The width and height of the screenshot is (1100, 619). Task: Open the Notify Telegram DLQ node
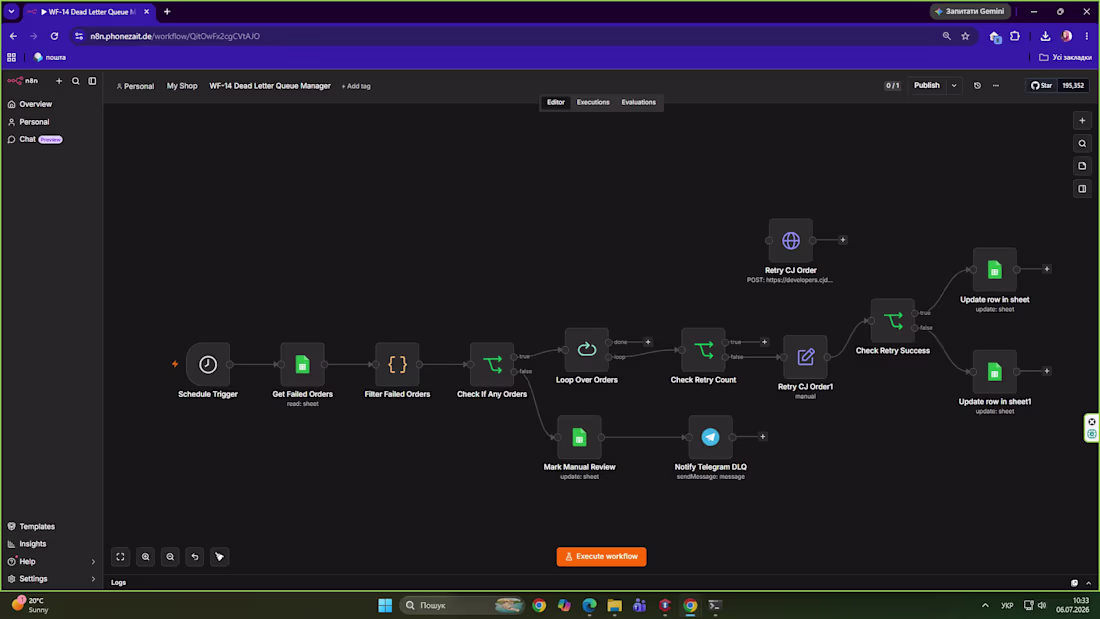click(710, 437)
